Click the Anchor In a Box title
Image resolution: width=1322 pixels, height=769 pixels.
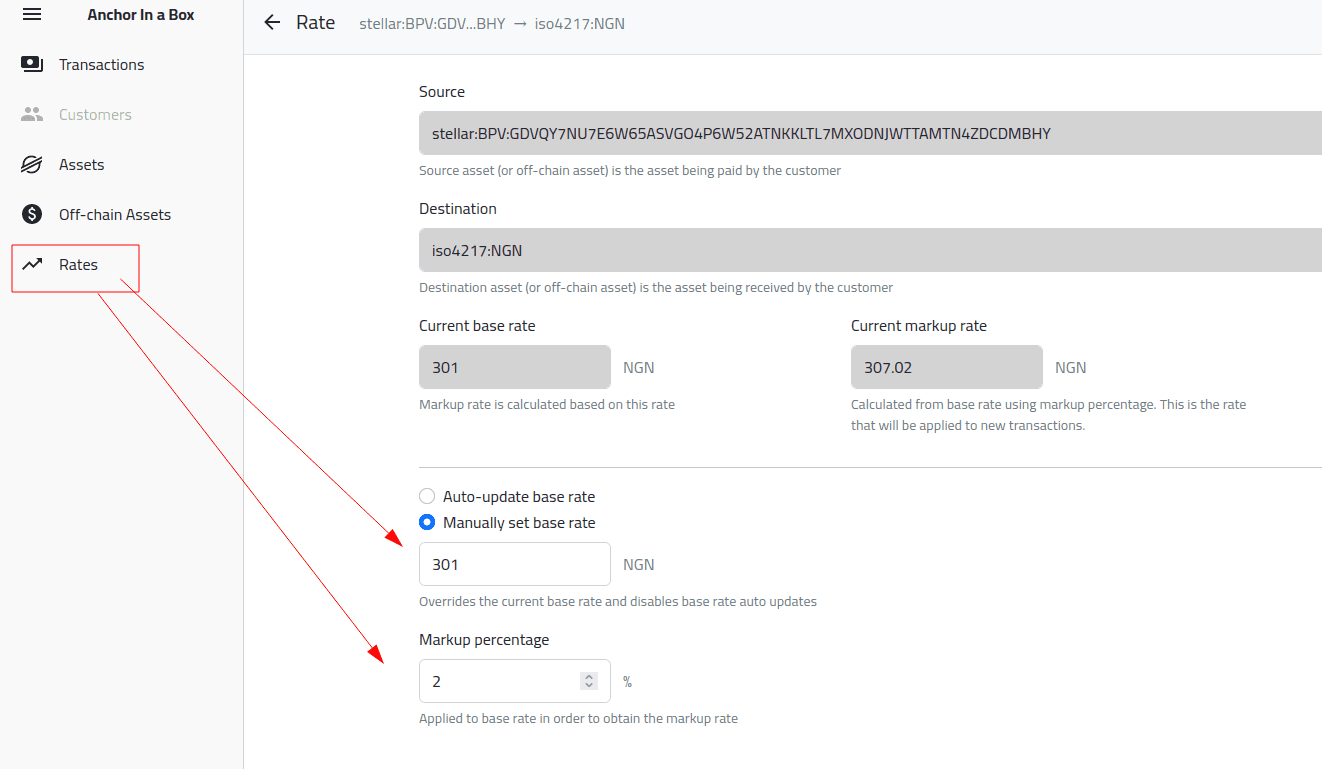tap(141, 15)
